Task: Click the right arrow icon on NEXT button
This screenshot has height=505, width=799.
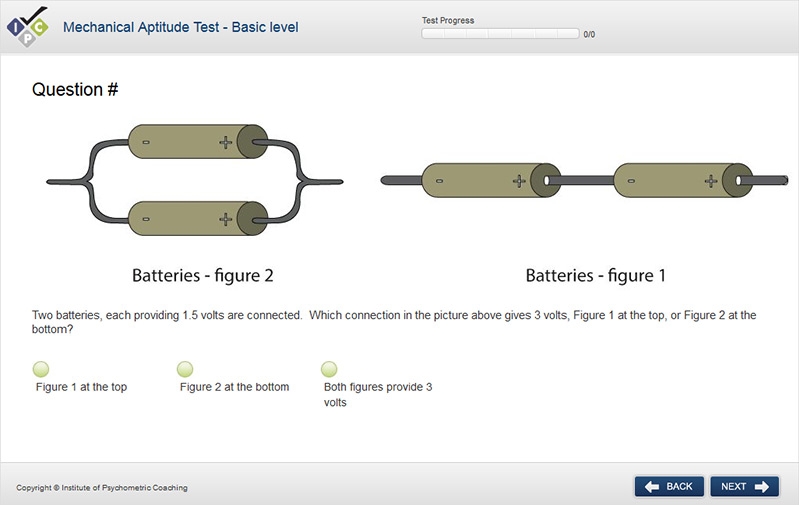Action: pyautogui.click(x=761, y=487)
